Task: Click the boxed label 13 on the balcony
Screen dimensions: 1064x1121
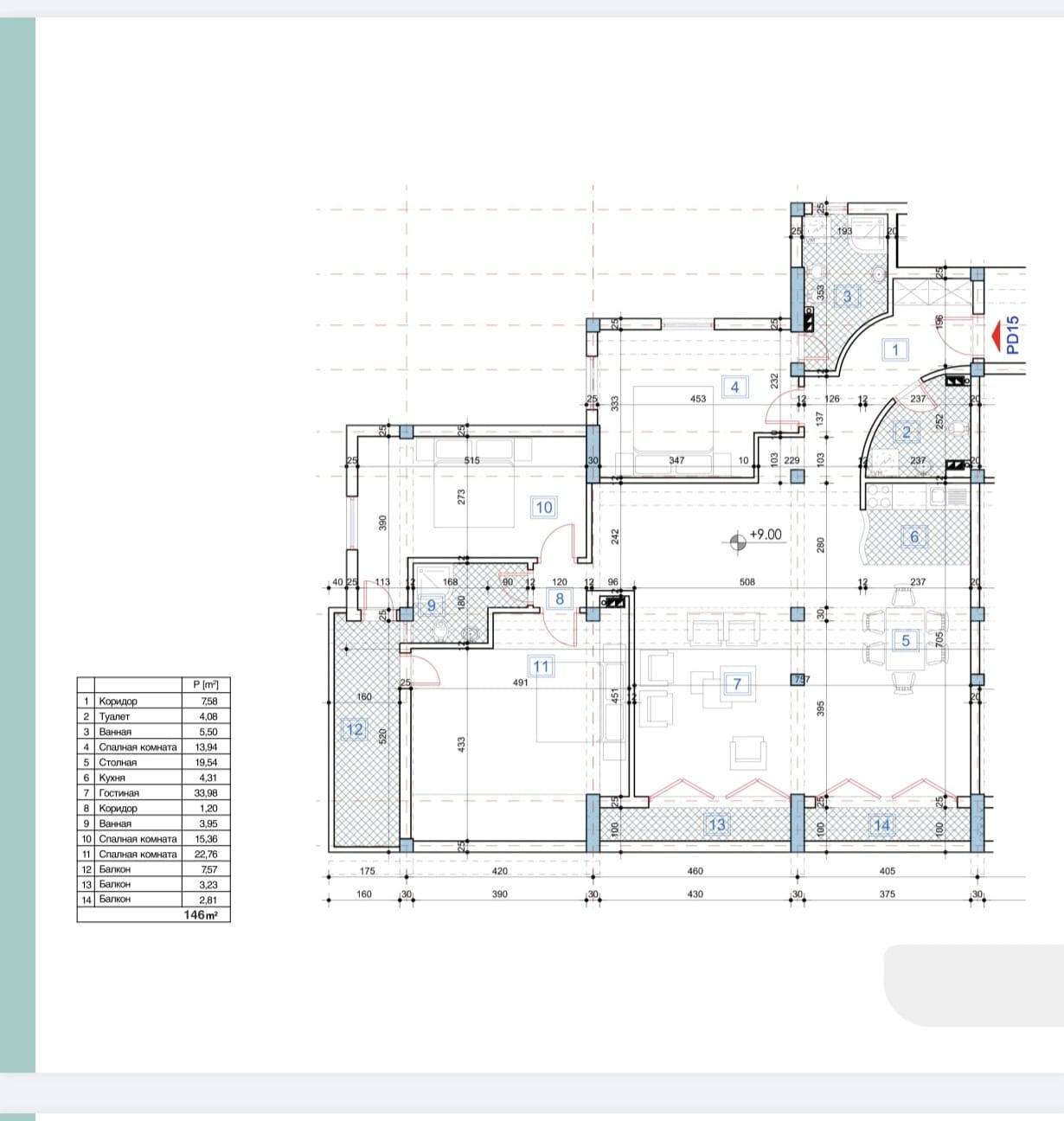Action: tap(717, 824)
